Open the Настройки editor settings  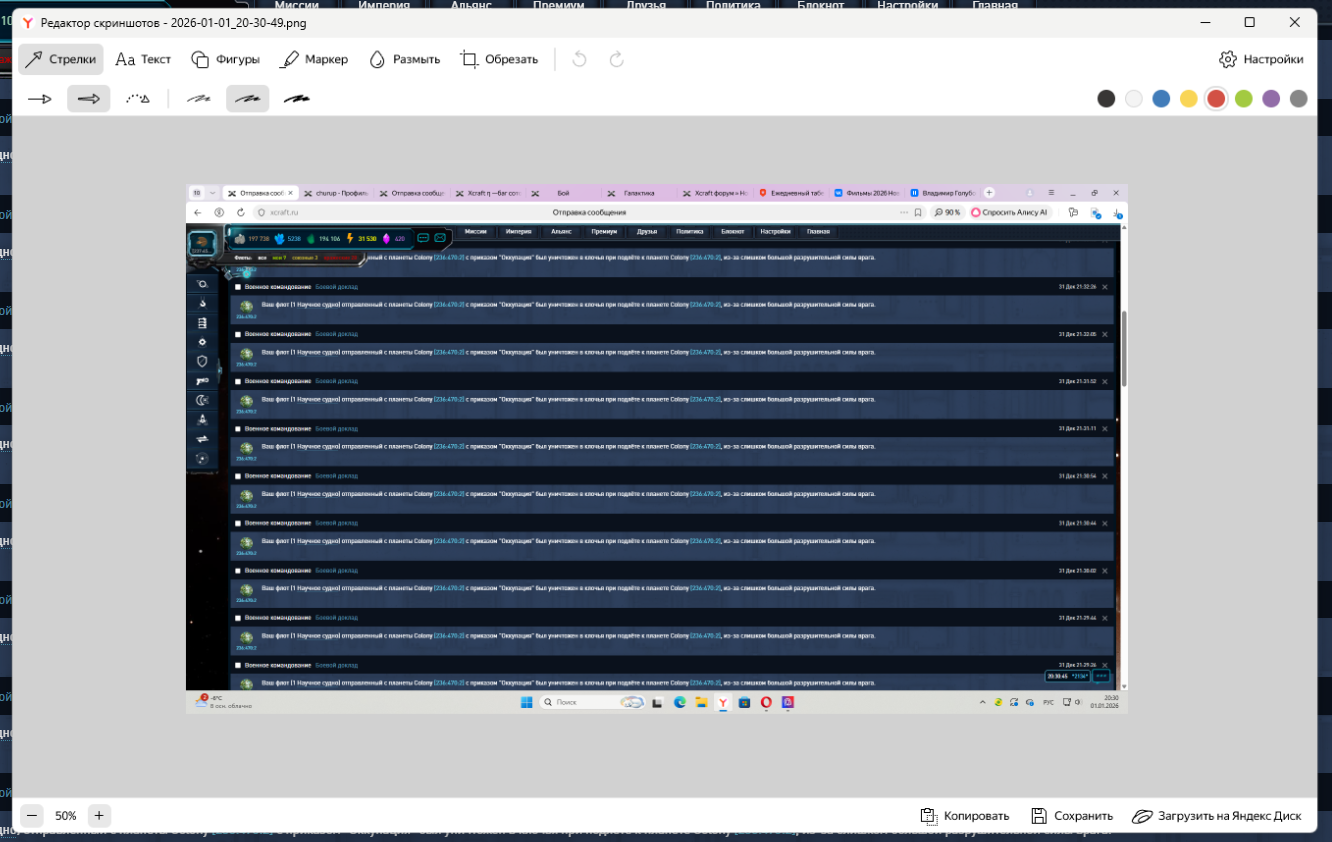(x=1261, y=59)
